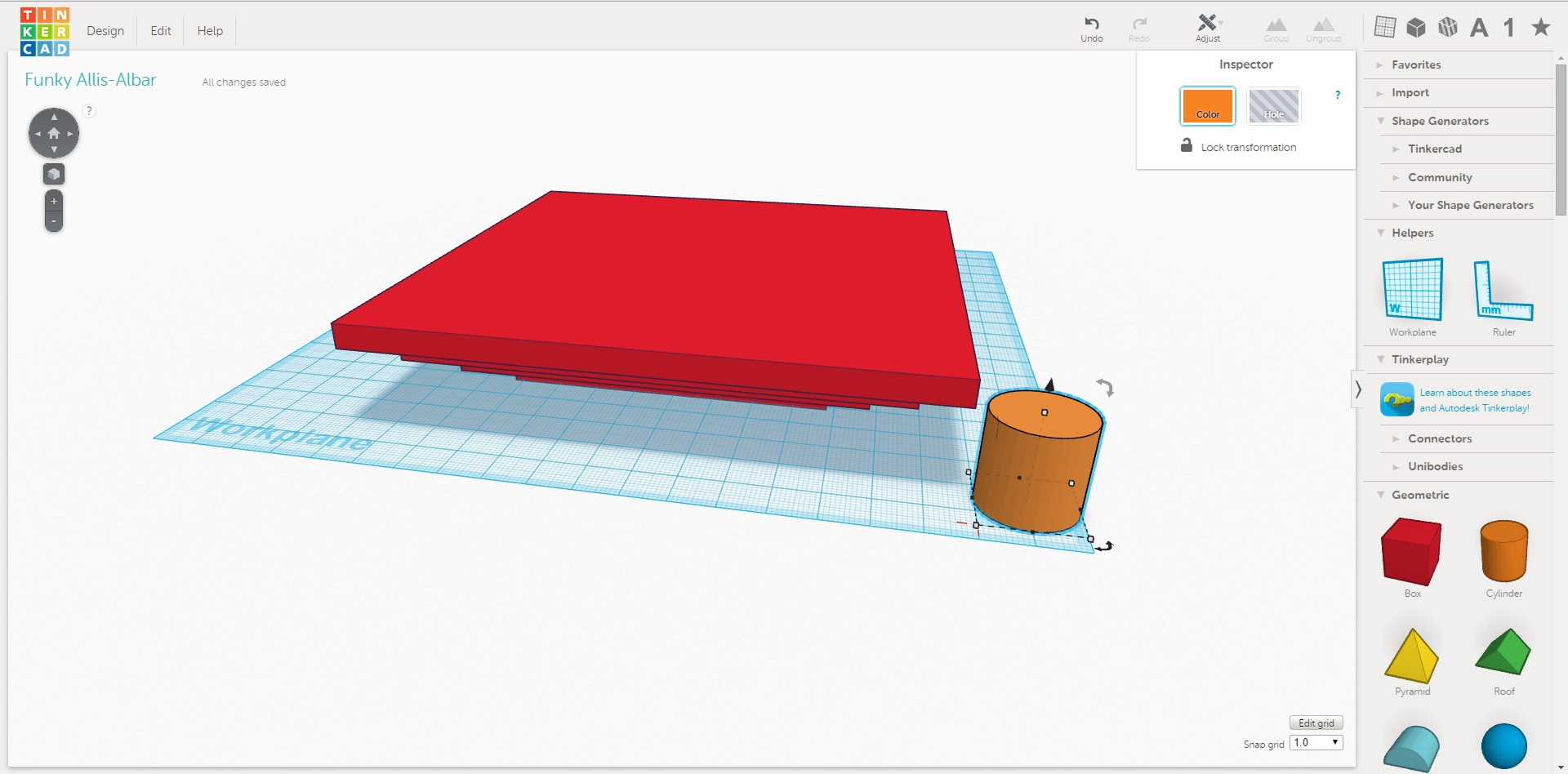Select the green Roof shape
The width and height of the screenshot is (1568, 774).
coord(1503,661)
